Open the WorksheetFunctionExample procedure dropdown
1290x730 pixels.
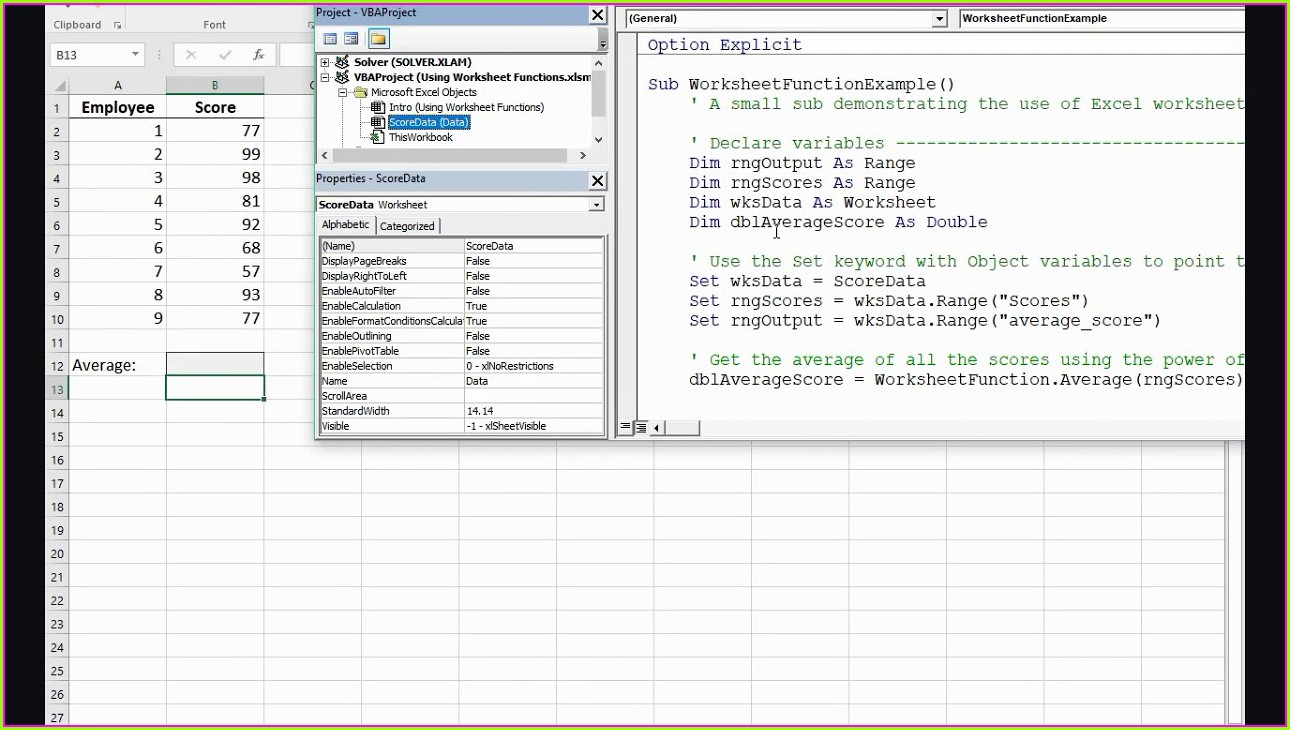coord(1100,19)
